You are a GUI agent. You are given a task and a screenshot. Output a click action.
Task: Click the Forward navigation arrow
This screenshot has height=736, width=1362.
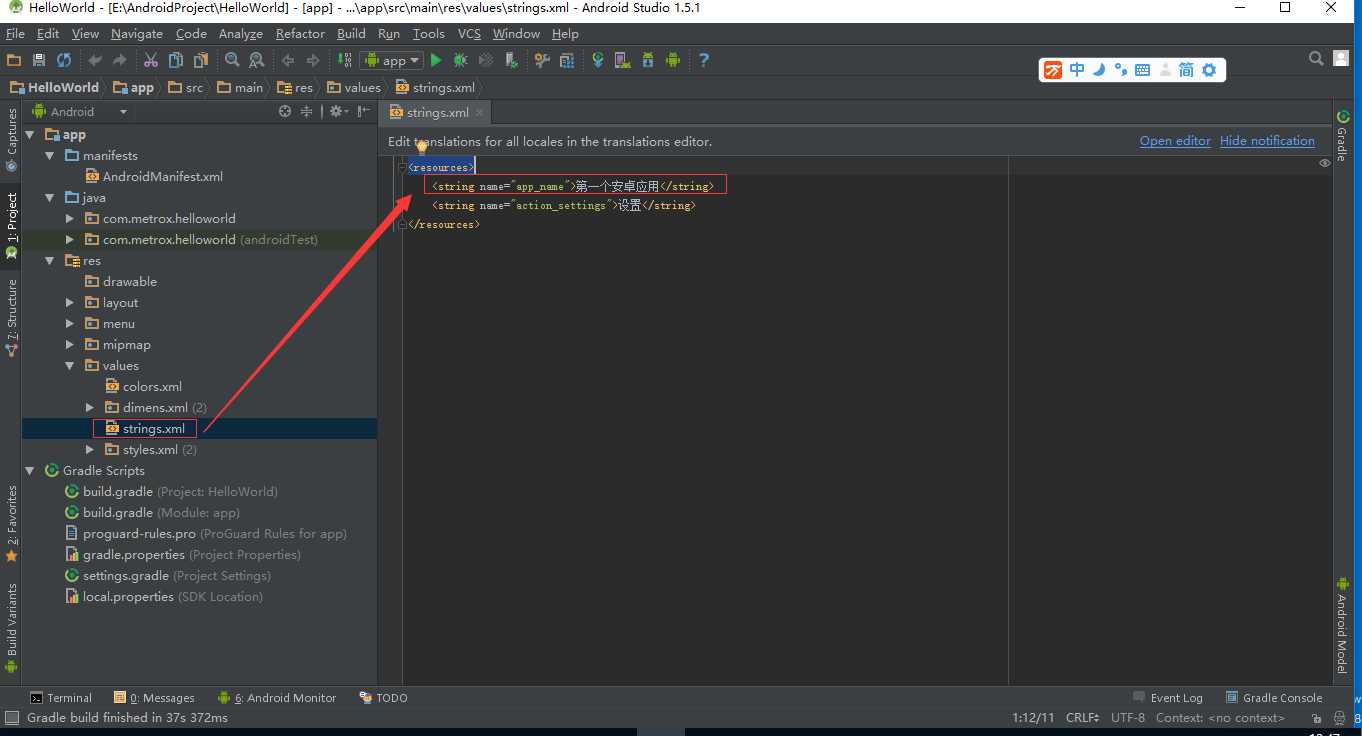tap(313, 60)
